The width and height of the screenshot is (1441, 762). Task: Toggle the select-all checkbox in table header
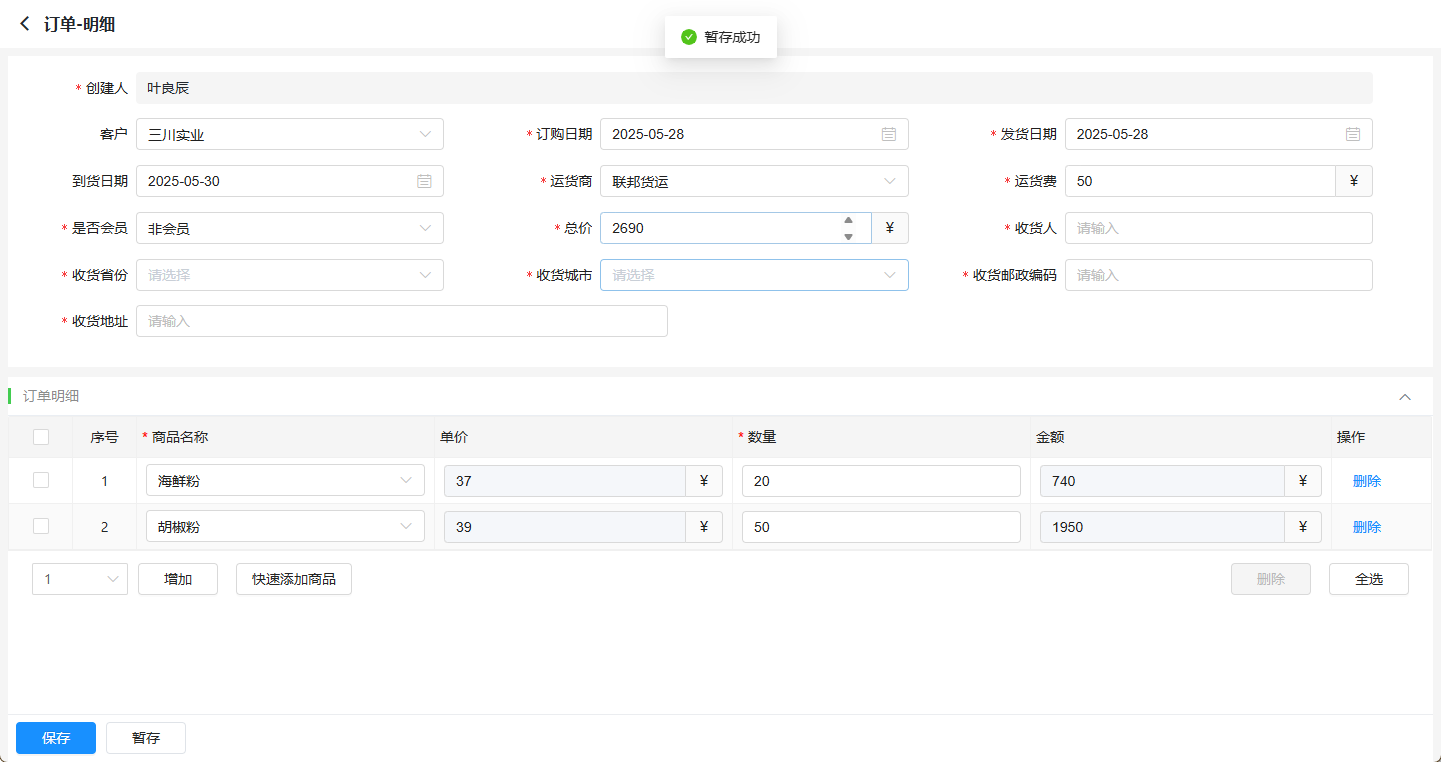coord(41,437)
